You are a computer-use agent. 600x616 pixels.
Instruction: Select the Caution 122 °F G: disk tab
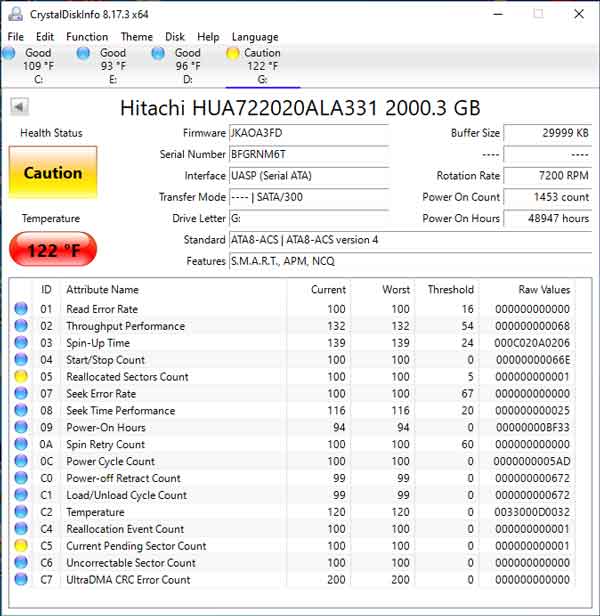pyautogui.click(x=262, y=65)
